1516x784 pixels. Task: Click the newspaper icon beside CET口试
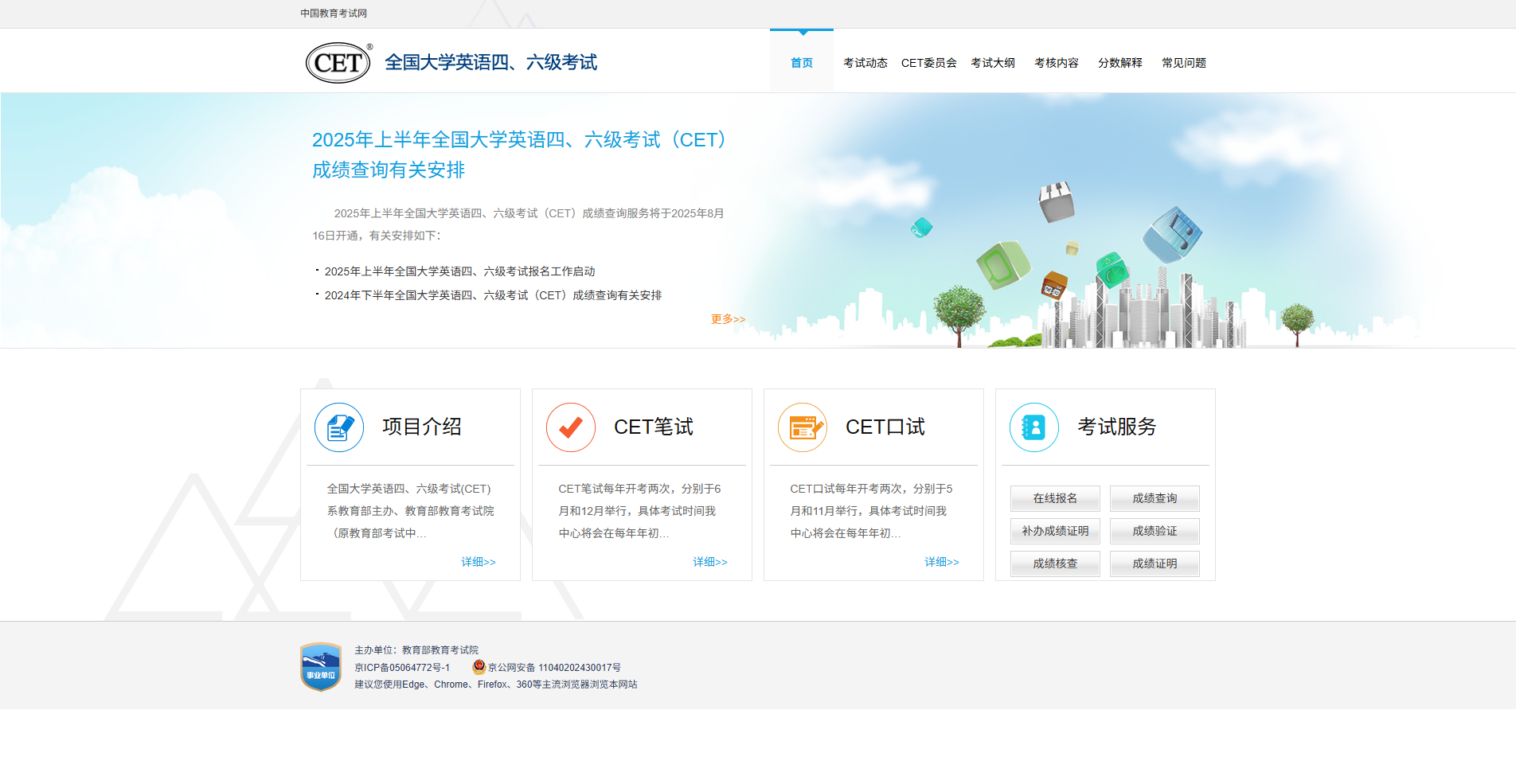(x=802, y=427)
